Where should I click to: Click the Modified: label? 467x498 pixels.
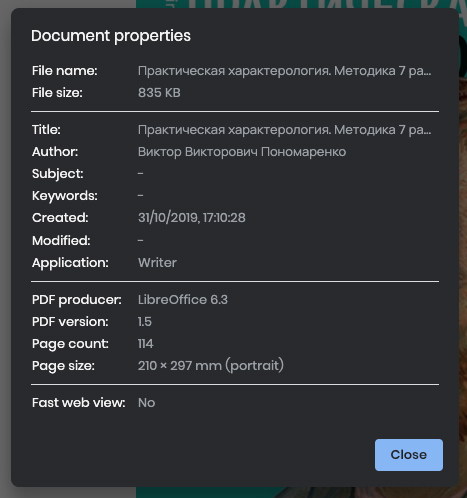tap(61, 240)
